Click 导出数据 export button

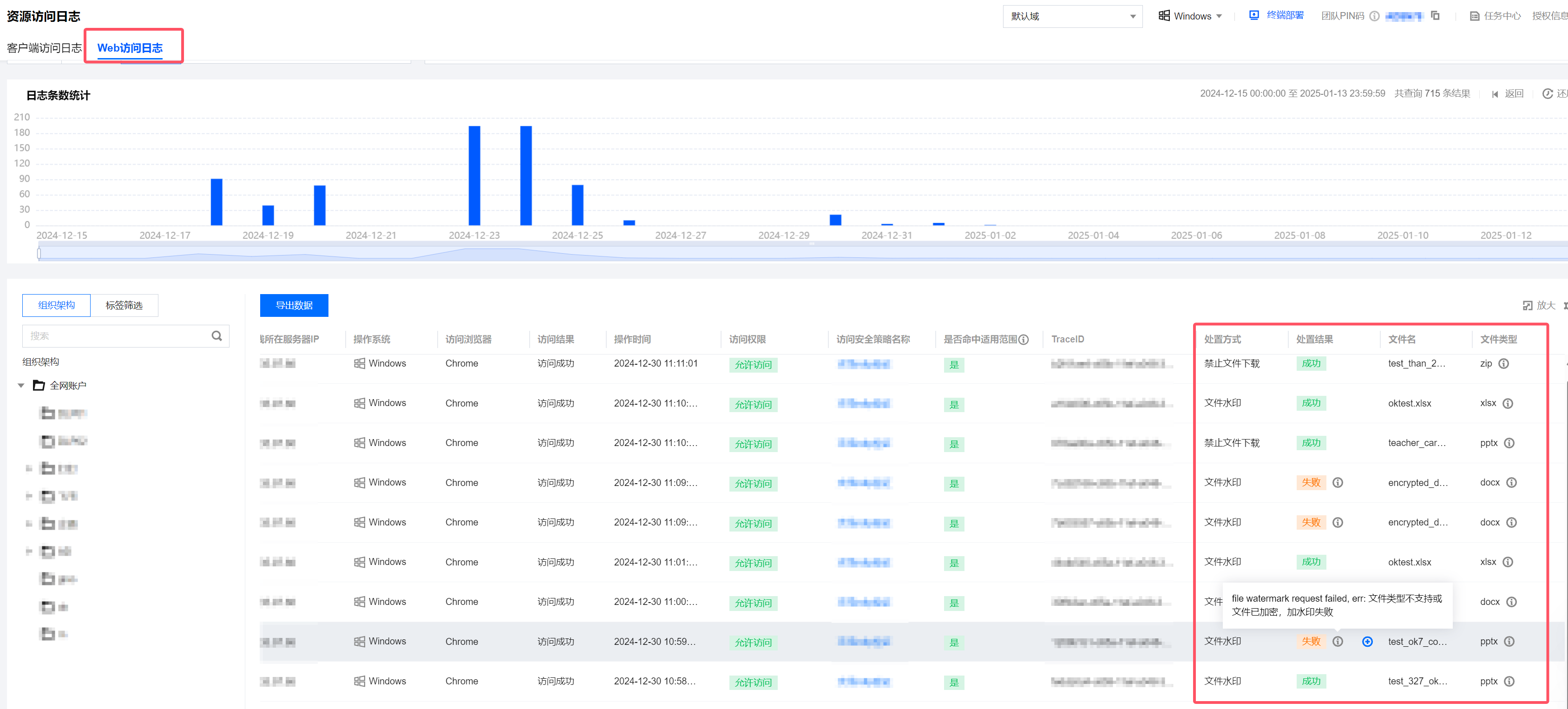click(294, 305)
